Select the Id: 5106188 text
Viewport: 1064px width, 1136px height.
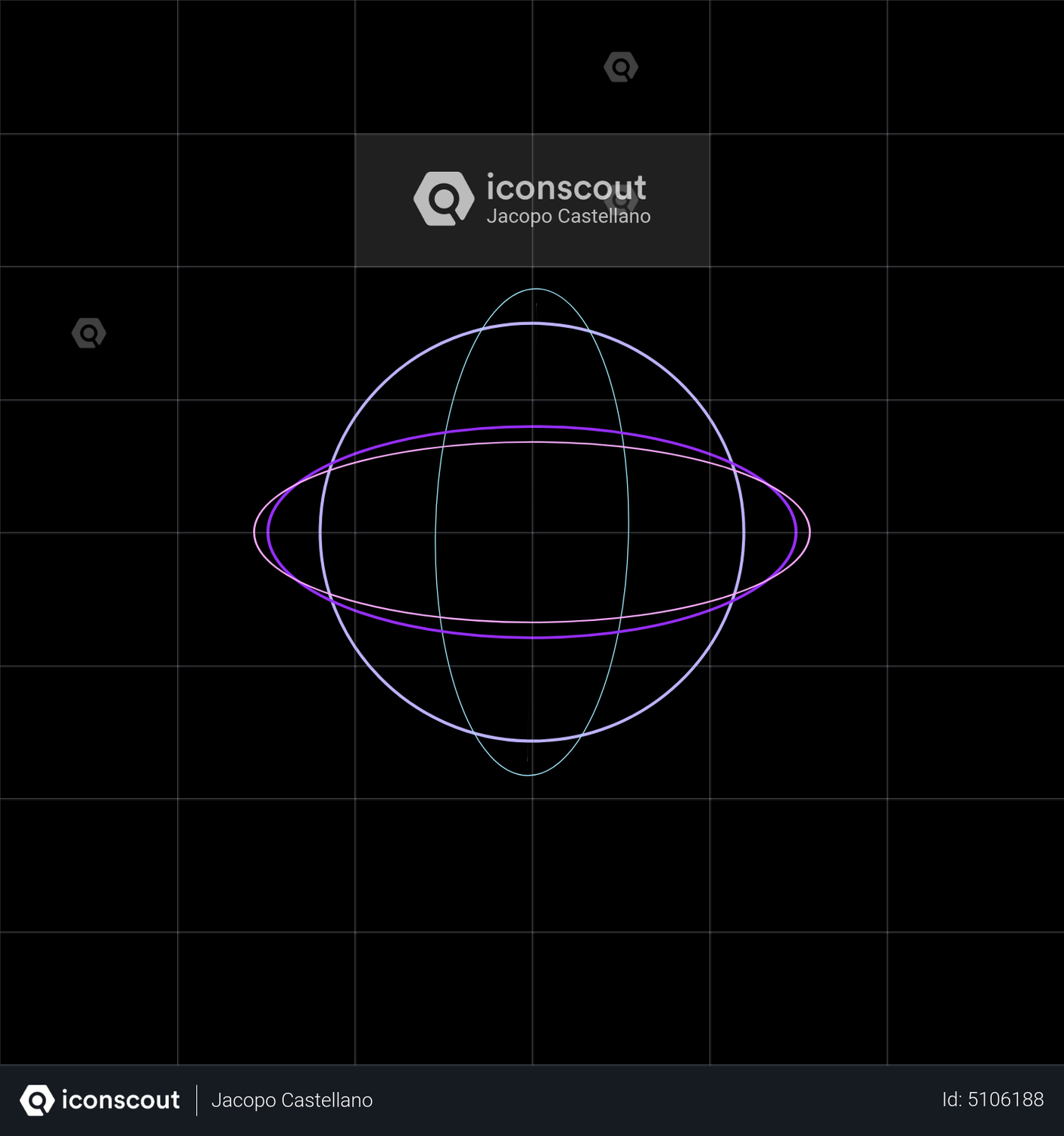(993, 1100)
